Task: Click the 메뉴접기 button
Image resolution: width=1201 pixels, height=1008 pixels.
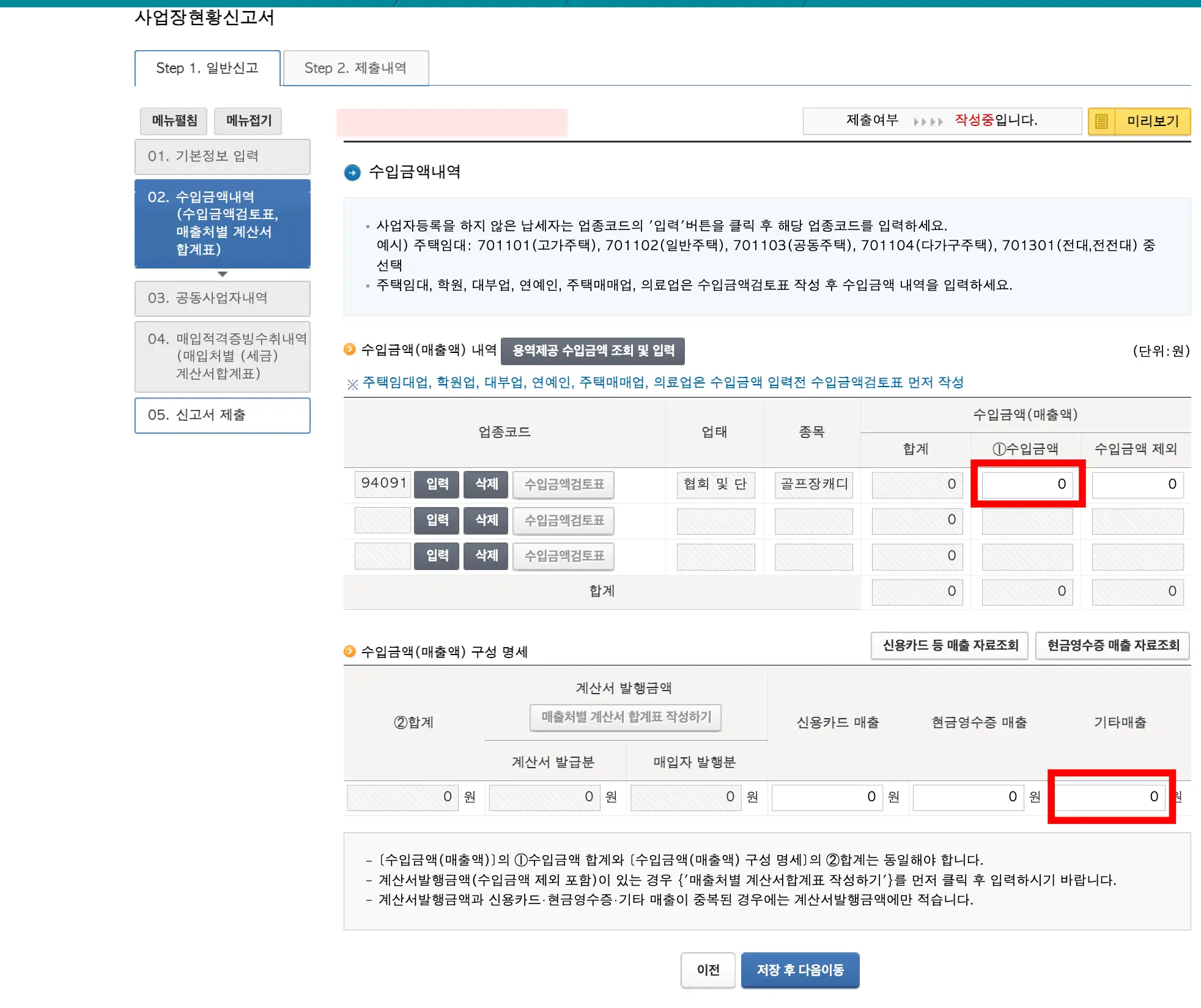Action: point(248,120)
